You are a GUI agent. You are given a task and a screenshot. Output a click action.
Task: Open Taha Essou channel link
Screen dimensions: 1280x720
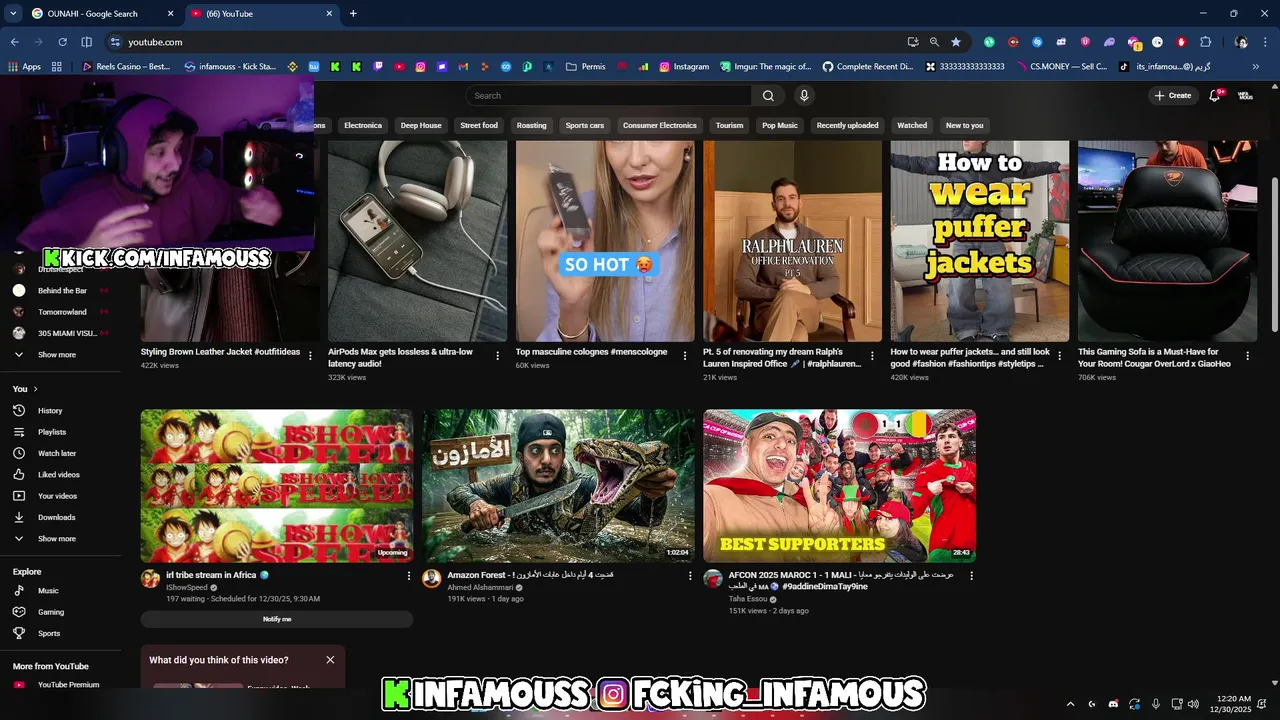pos(749,599)
